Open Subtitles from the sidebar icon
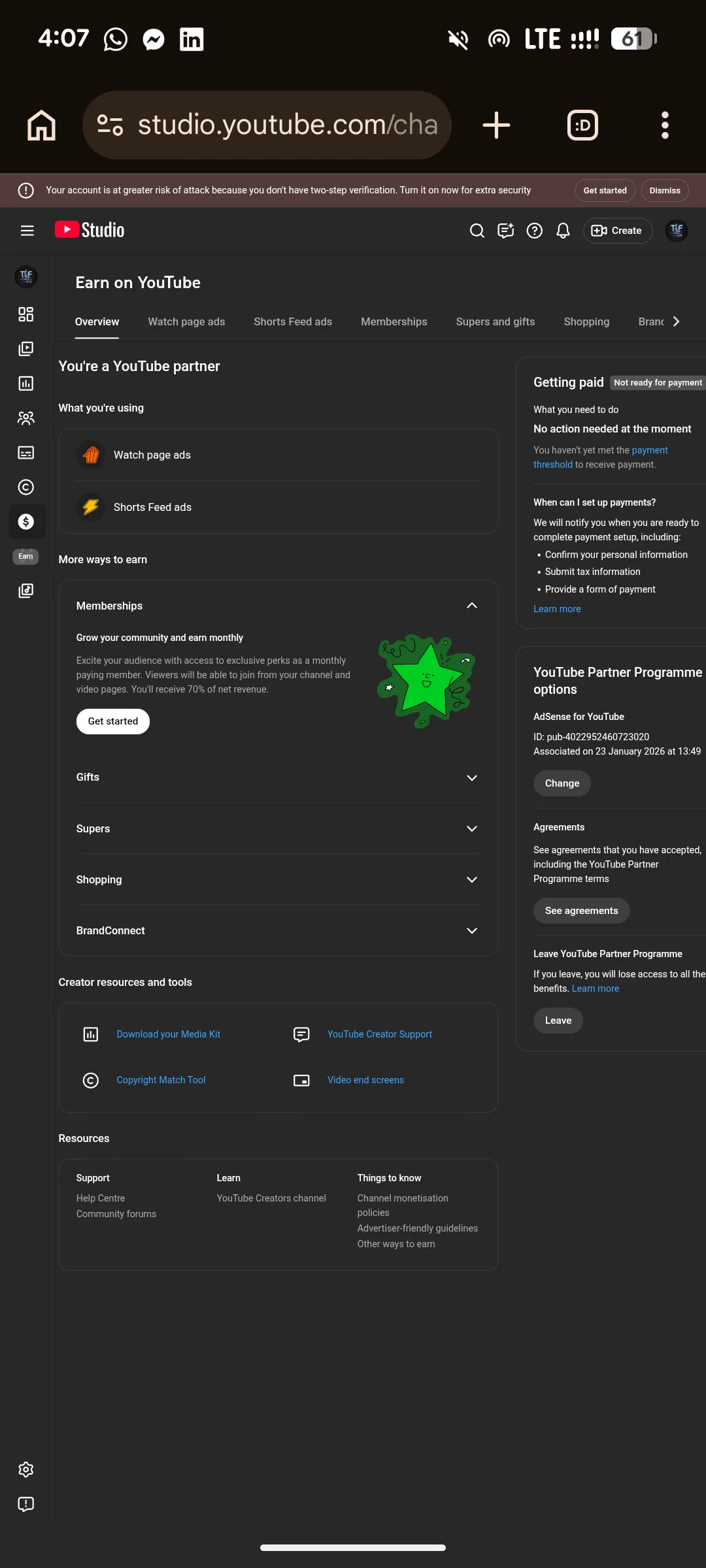 (x=26, y=453)
